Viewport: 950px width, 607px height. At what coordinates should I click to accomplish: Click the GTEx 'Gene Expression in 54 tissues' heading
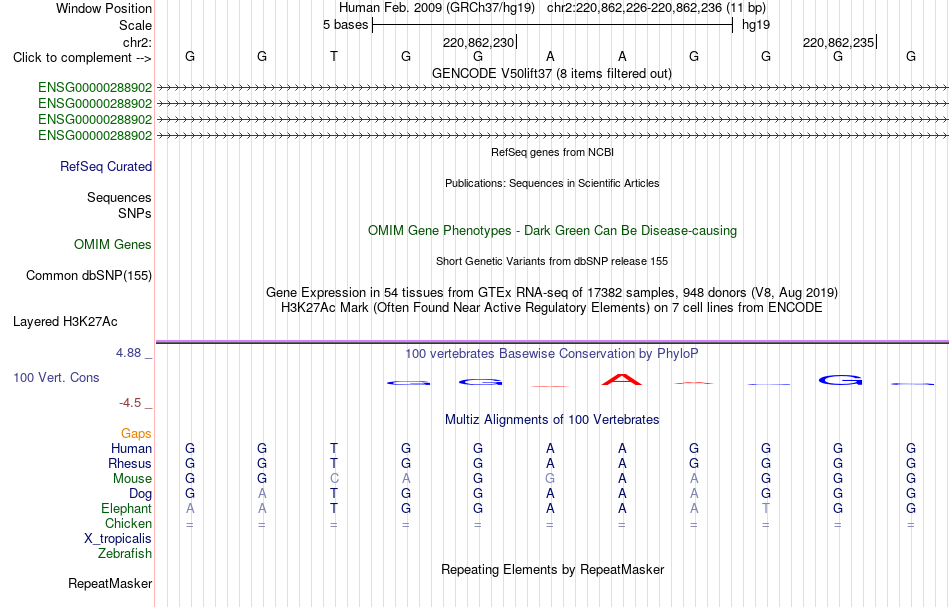coord(552,293)
